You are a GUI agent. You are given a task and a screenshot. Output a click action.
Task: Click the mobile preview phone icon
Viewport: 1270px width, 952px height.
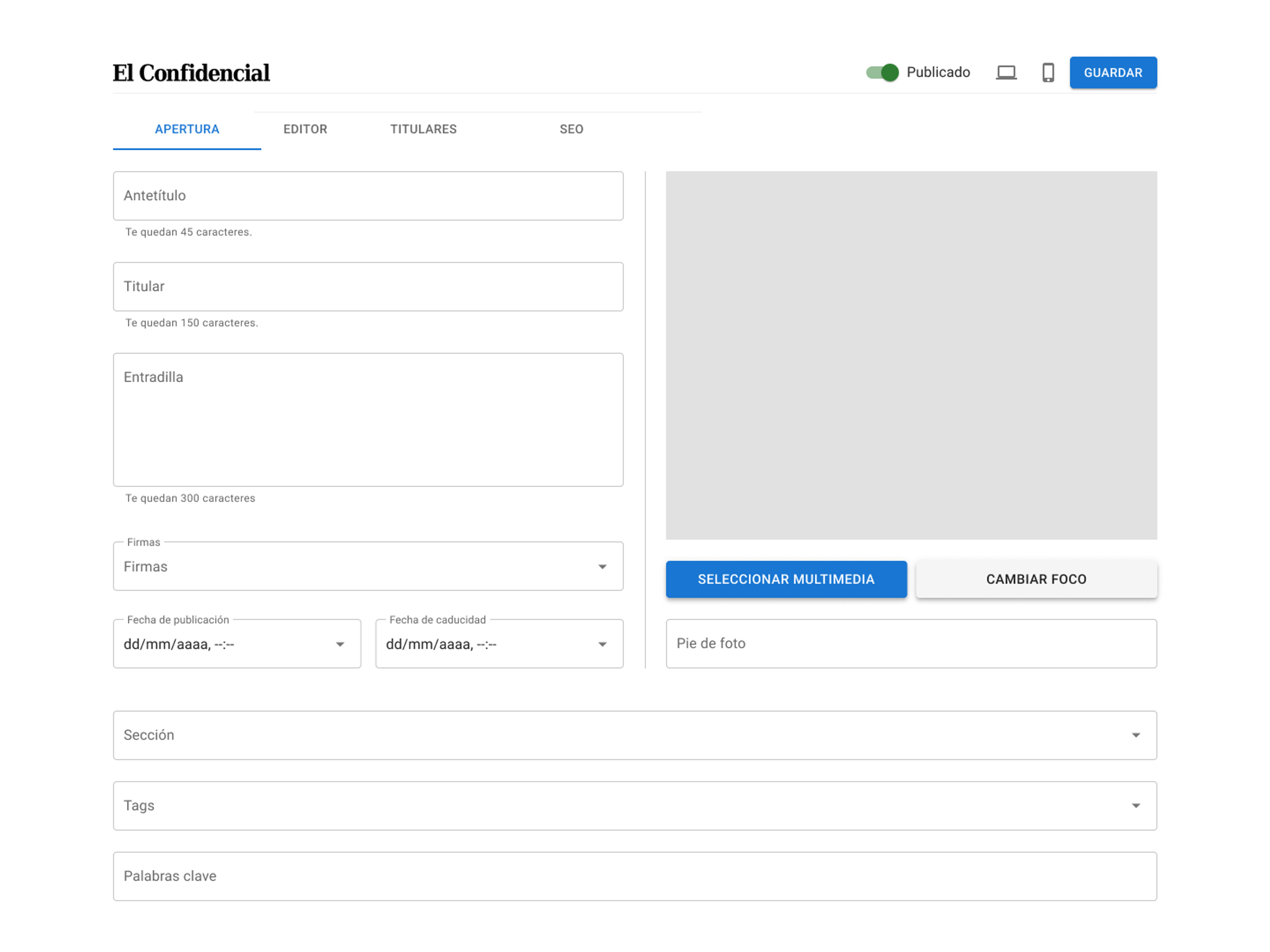[1048, 73]
